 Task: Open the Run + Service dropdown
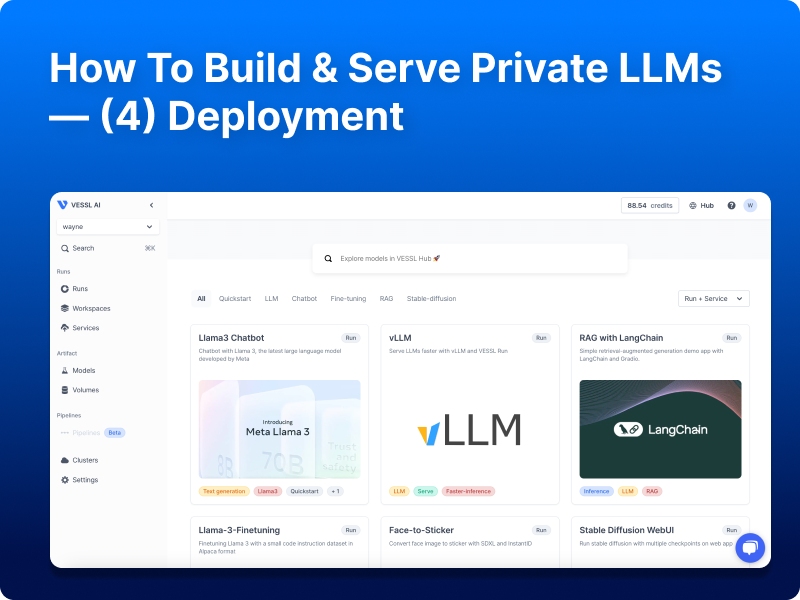pyautogui.click(x=713, y=298)
